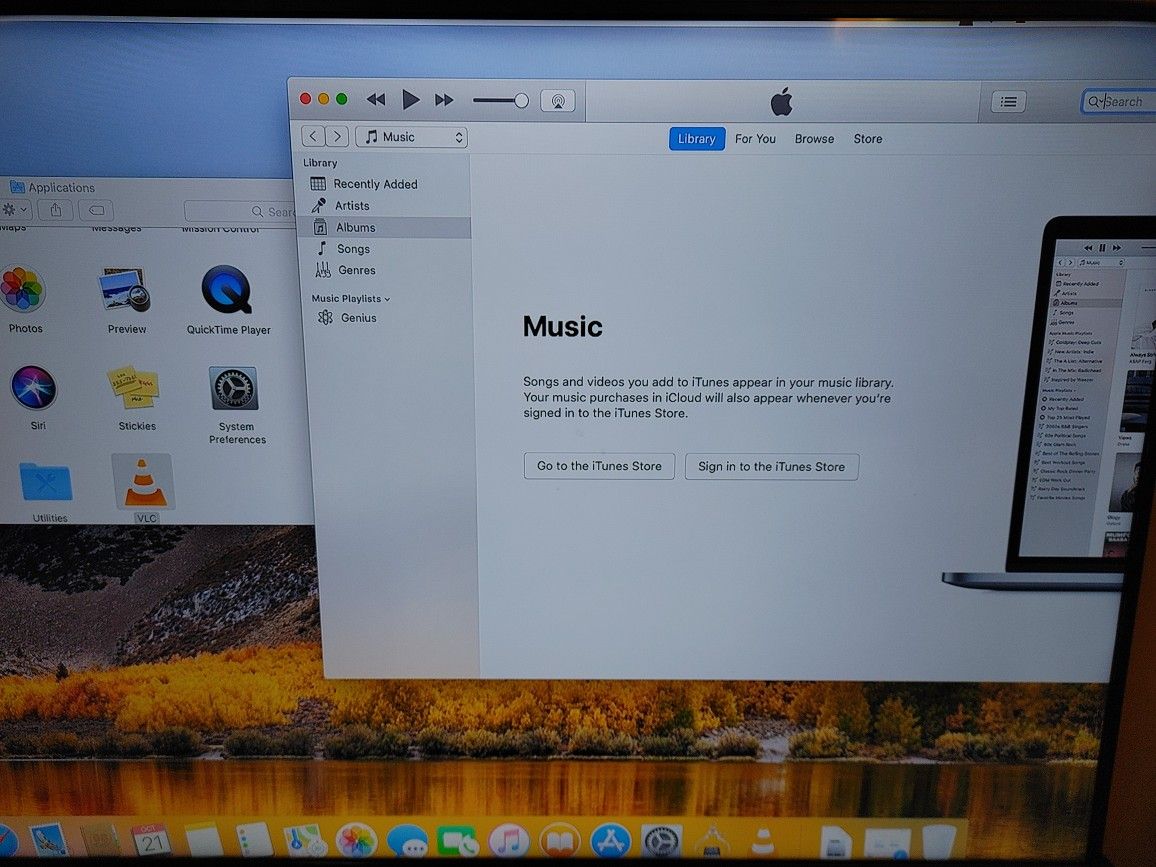Skip forward with the iTunes fast-forward button
The height and width of the screenshot is (867, 1156).
[x=444, y=100]
